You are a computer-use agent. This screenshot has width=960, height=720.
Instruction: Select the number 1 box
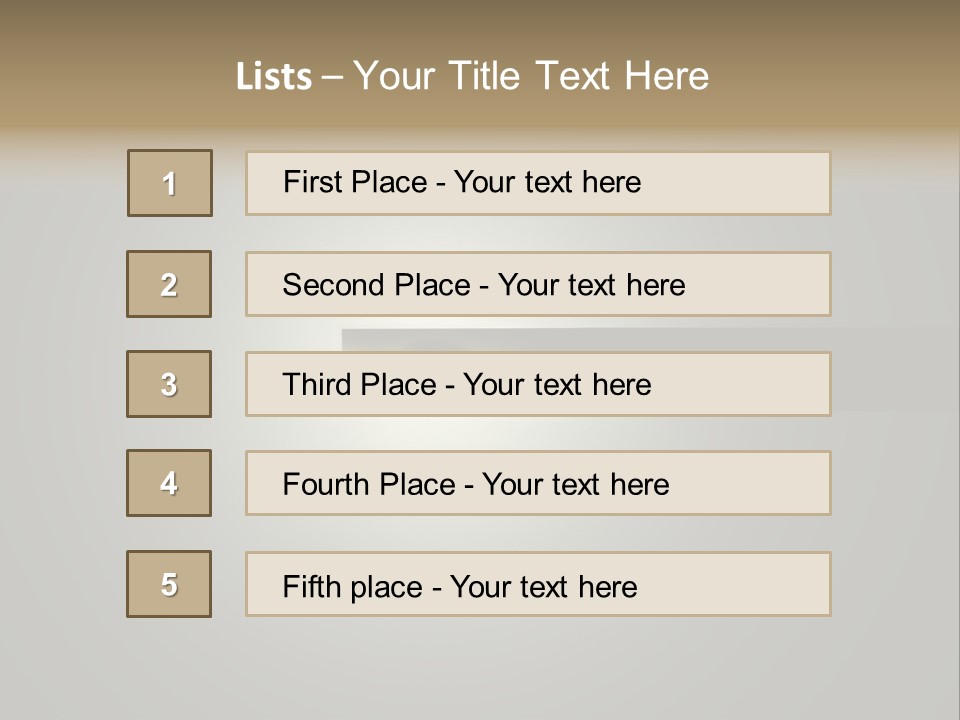[170, 183]
